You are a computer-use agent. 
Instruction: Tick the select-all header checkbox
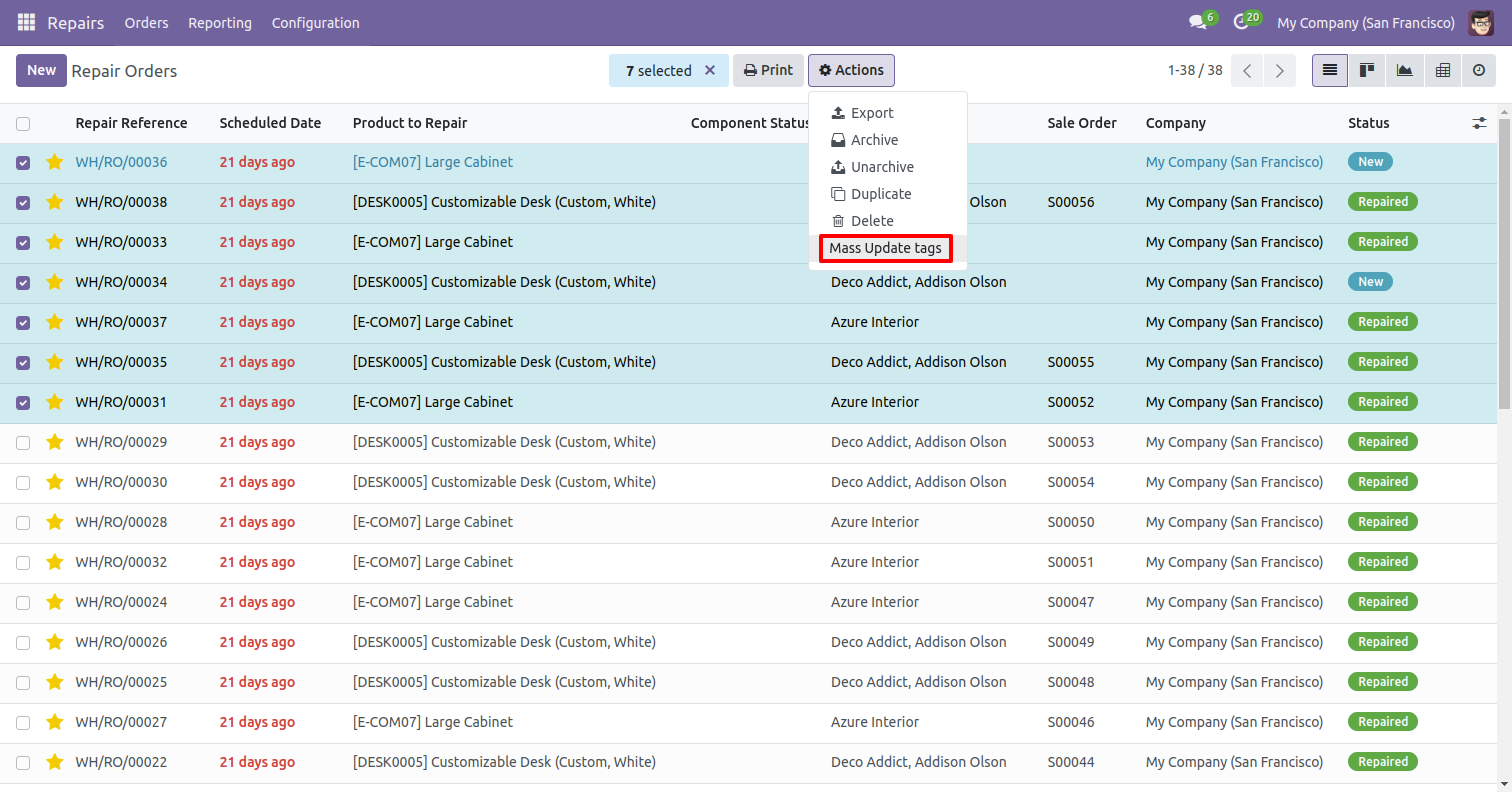point(23,124)
